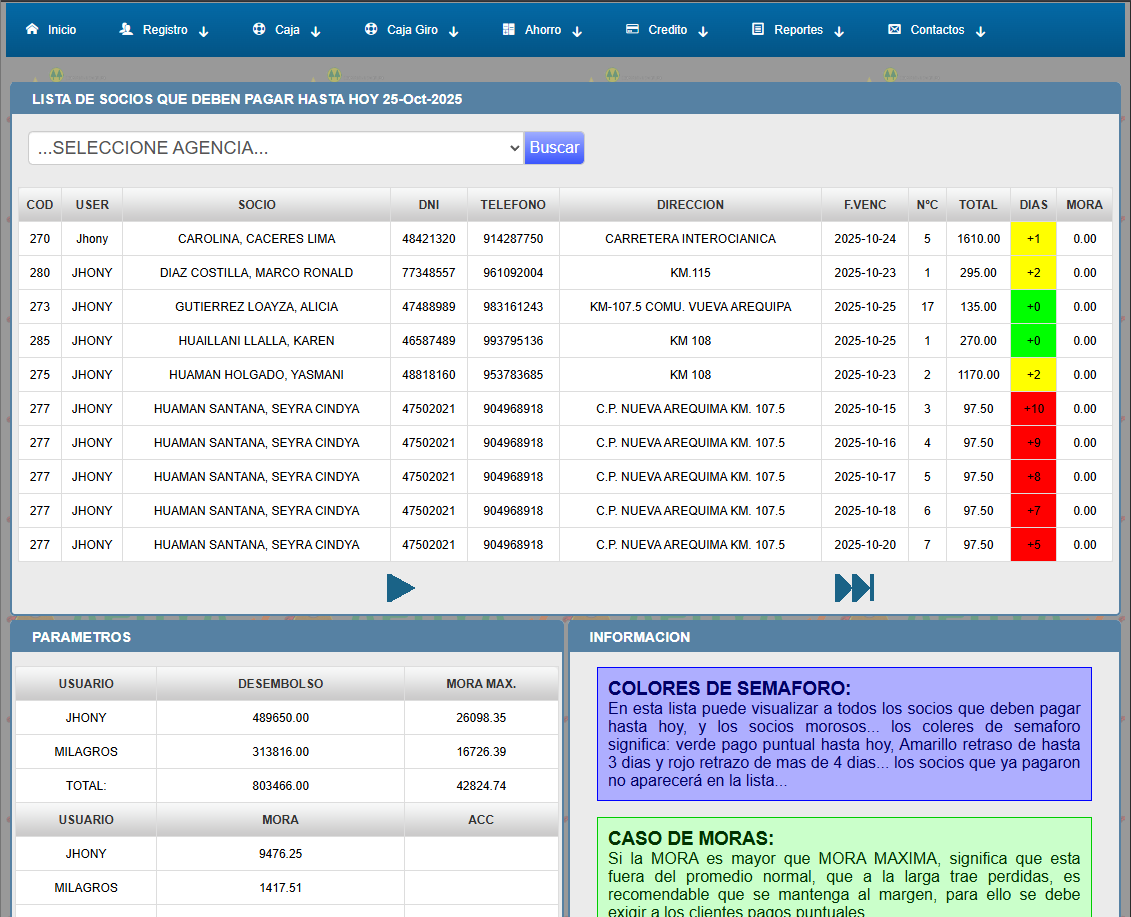Click the envelope icon beside Contactos
The width and height of the screenshot is (1131, 917).
click(894, 30)
